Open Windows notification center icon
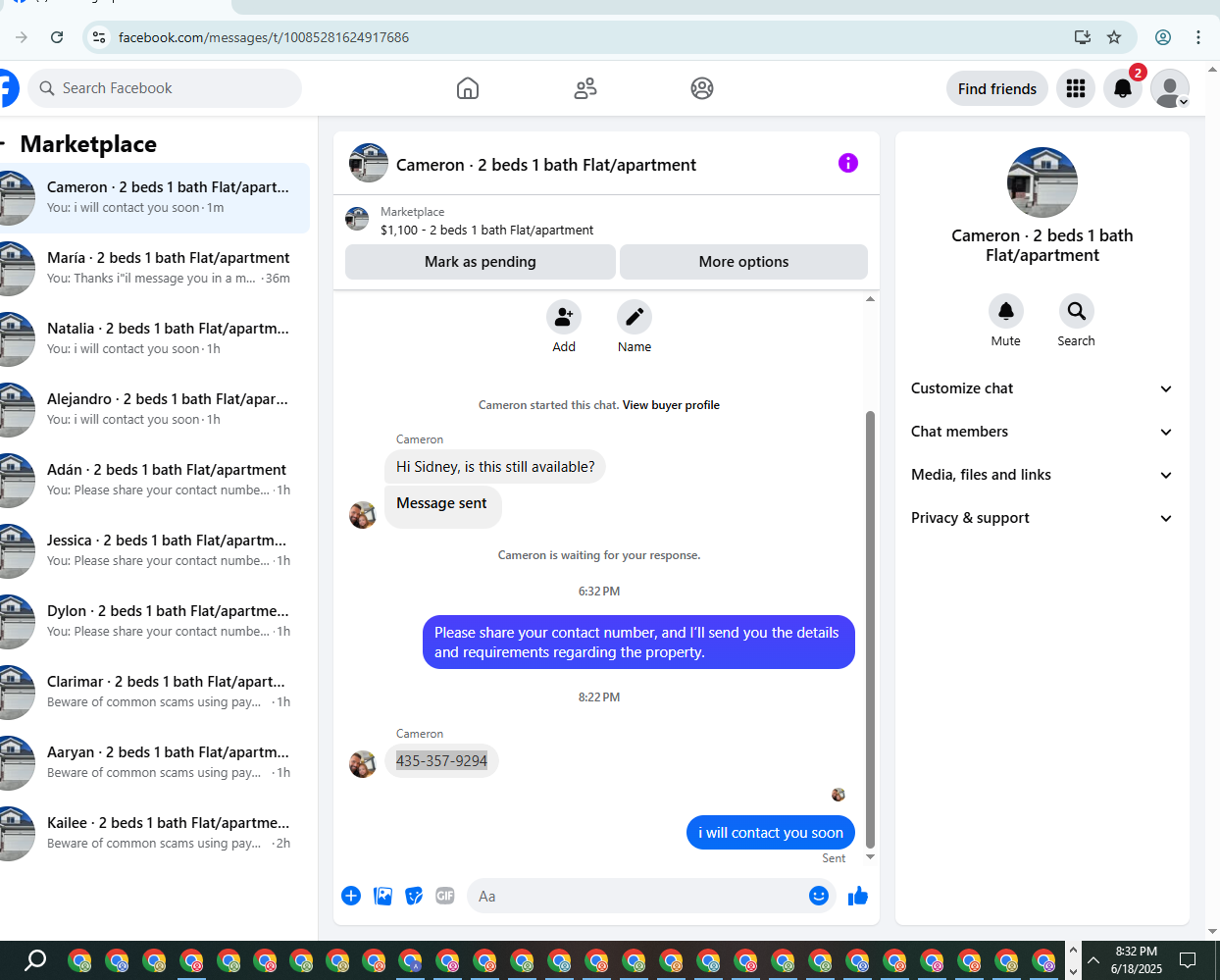This screenshot has height=980, width=1220. click(x=1188, y=959)
